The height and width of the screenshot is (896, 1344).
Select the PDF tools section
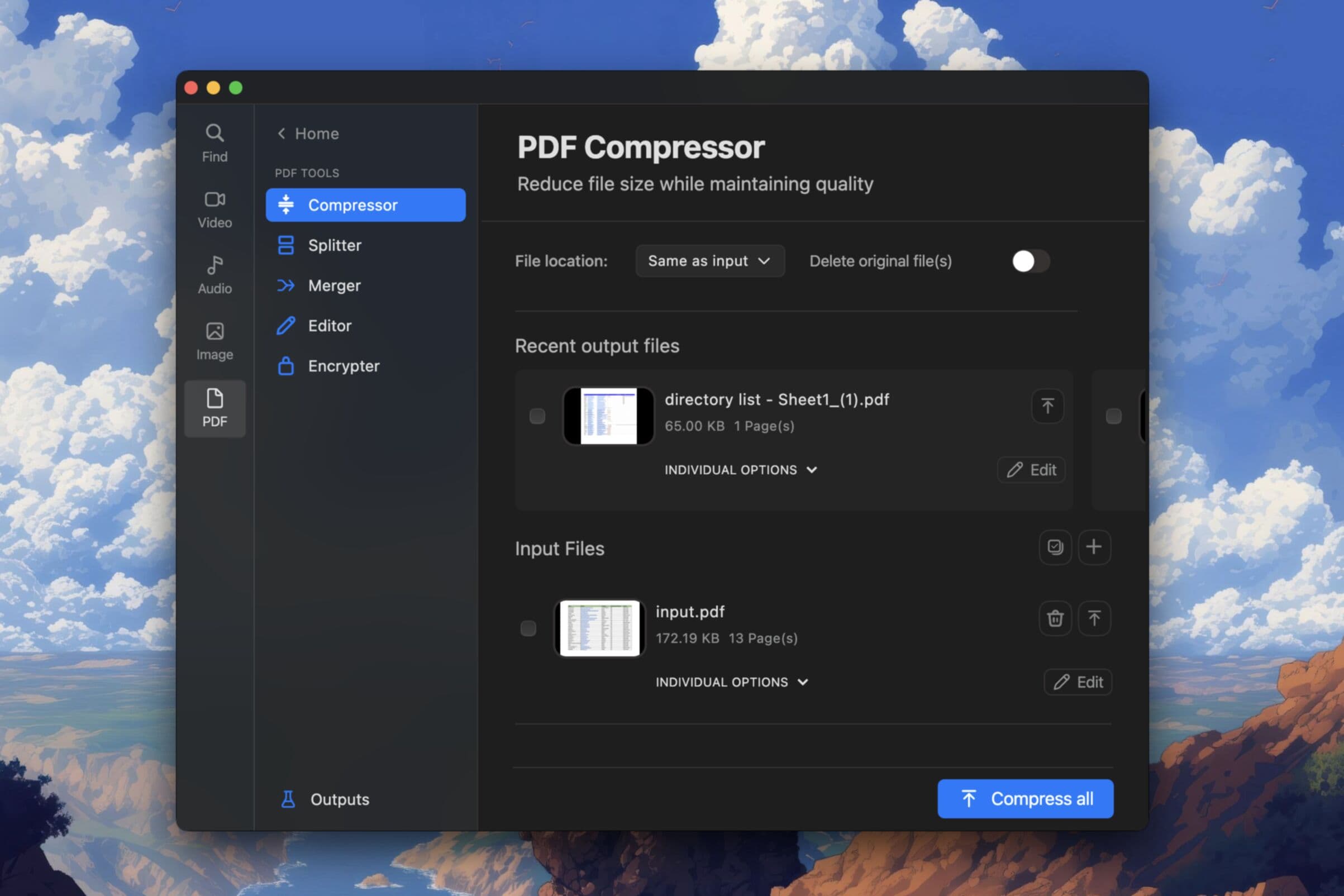pos(215,408)
